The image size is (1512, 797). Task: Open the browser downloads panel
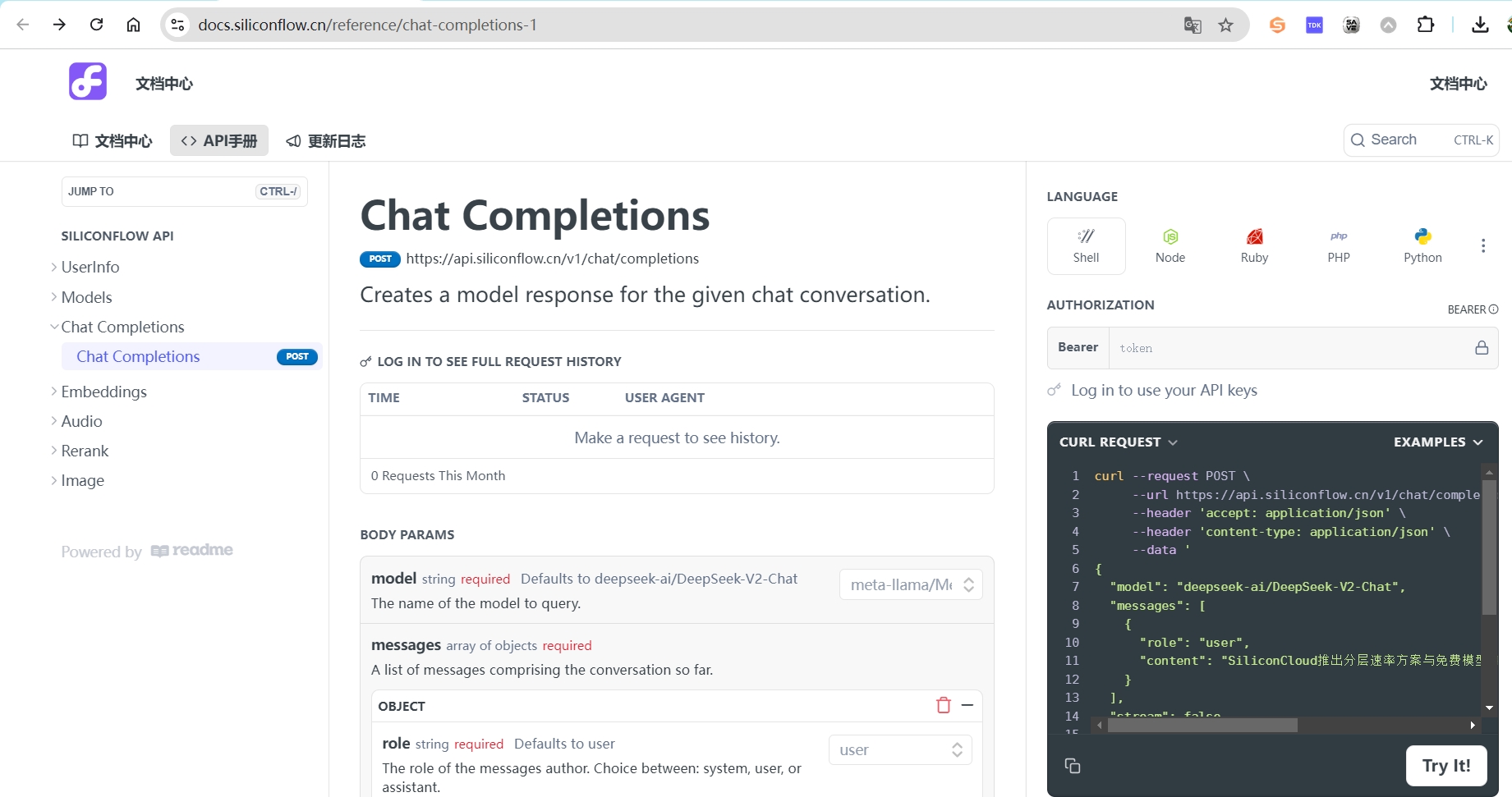click(1480, 25)
